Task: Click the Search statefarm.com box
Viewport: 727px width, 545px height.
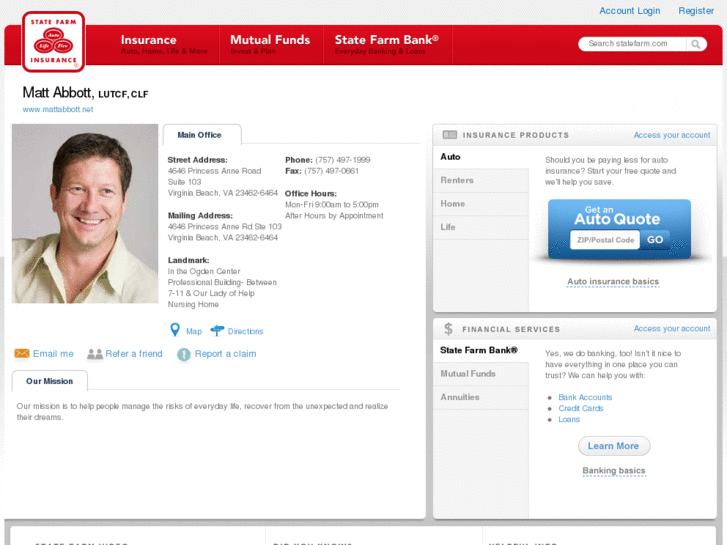Action: (x=634, y=44)
